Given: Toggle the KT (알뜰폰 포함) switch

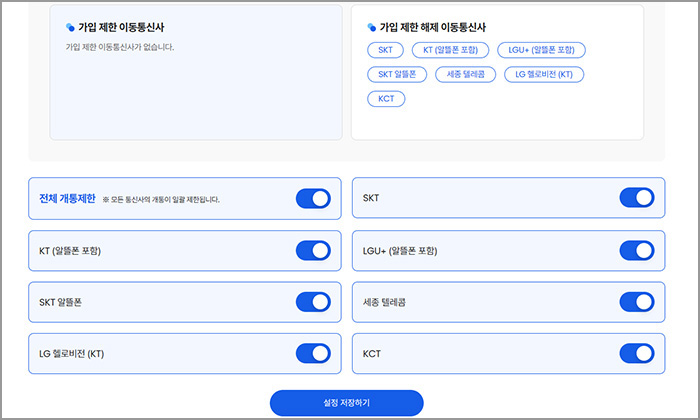Looking at the screenshot, I should (313, 250).
